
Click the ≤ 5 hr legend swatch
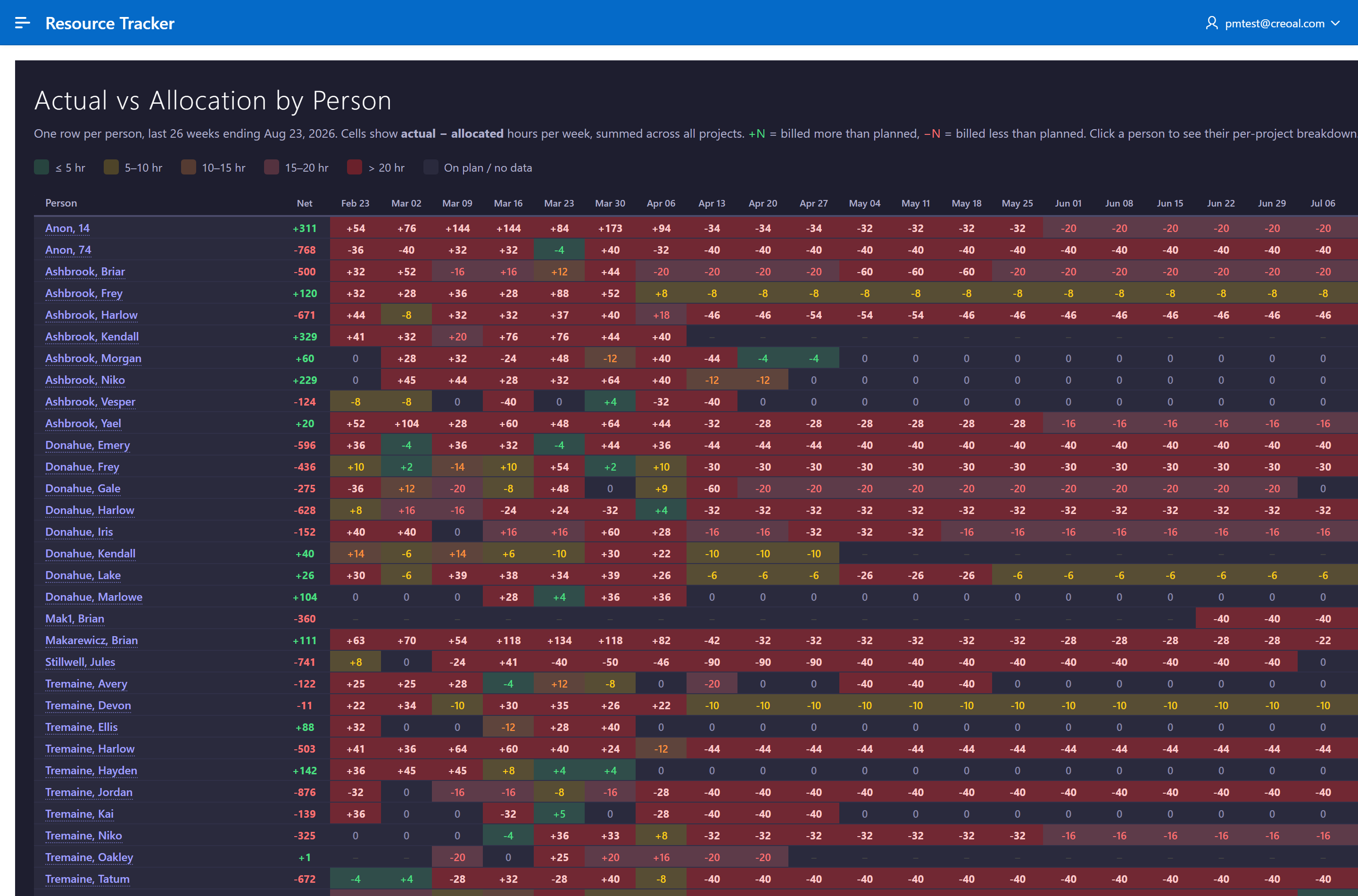click(41, 167)
